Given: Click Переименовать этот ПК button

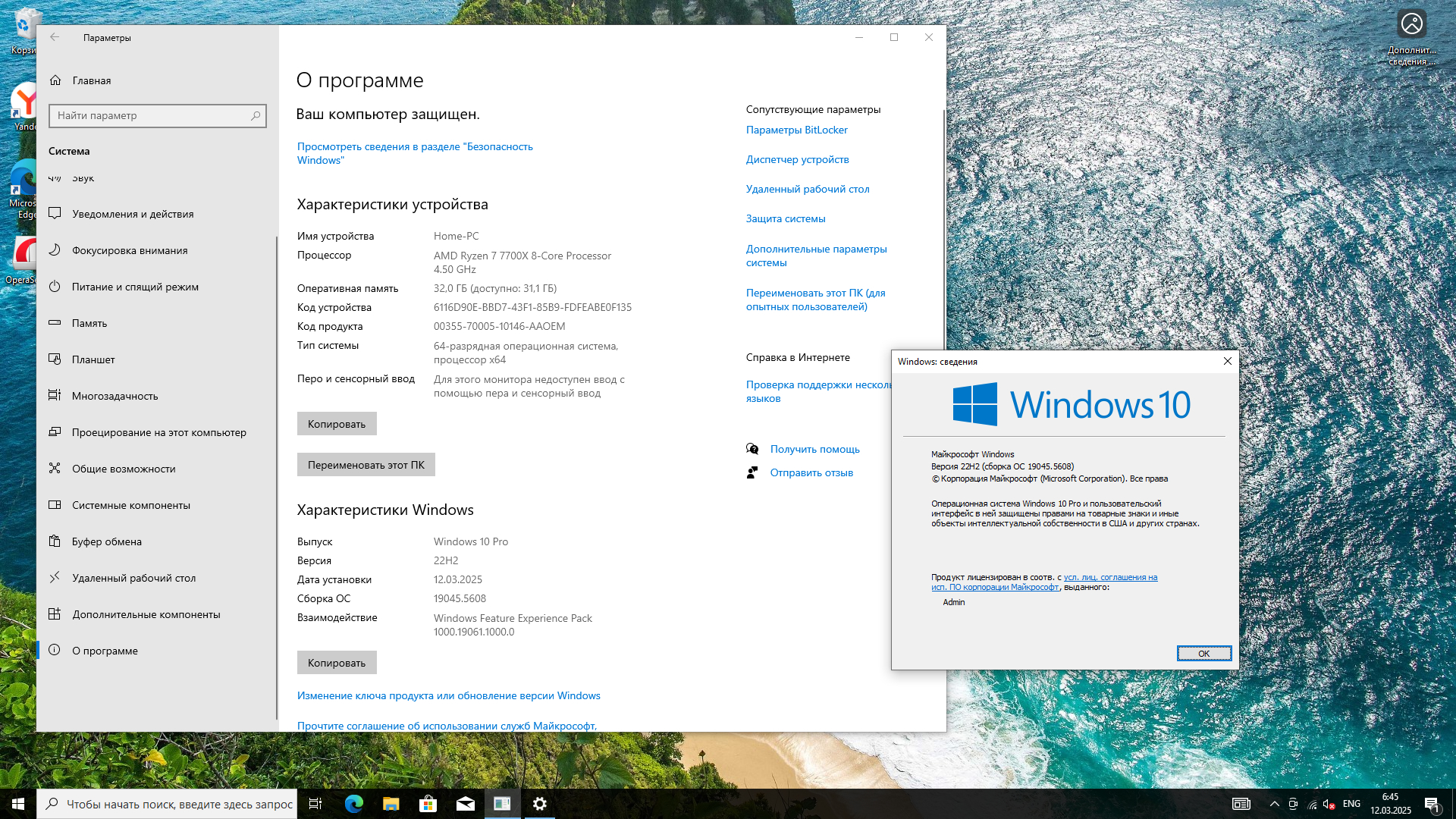Looking at the screenshot, I should point(366,465).
